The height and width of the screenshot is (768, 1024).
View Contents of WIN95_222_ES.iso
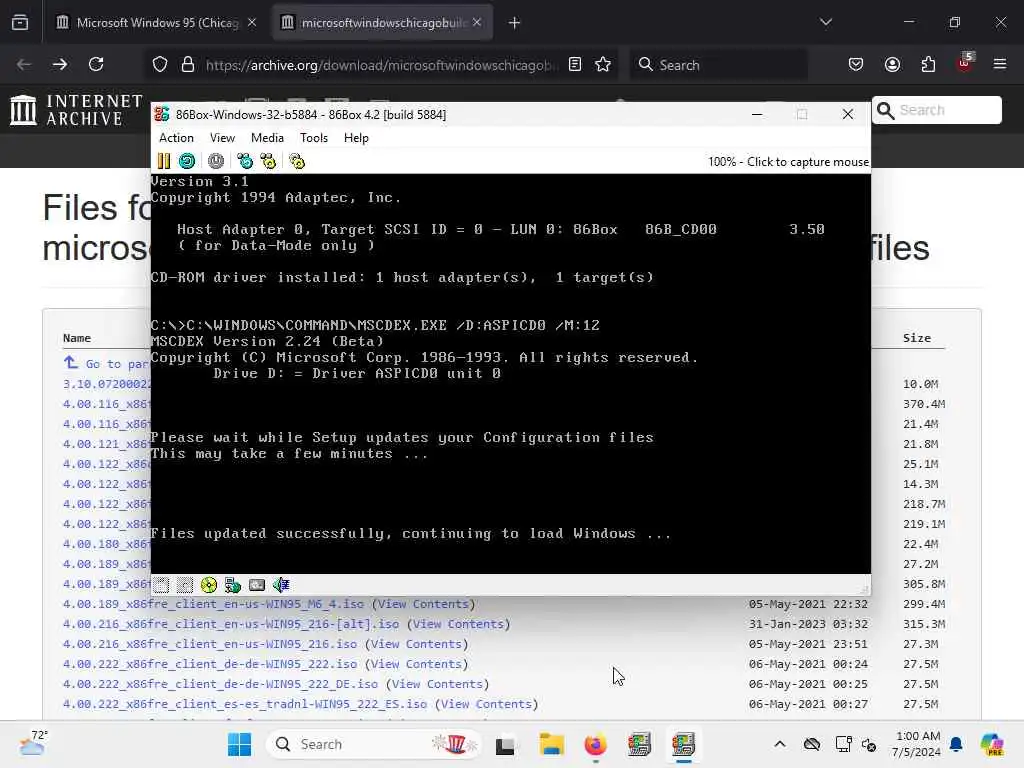point(487,704)
